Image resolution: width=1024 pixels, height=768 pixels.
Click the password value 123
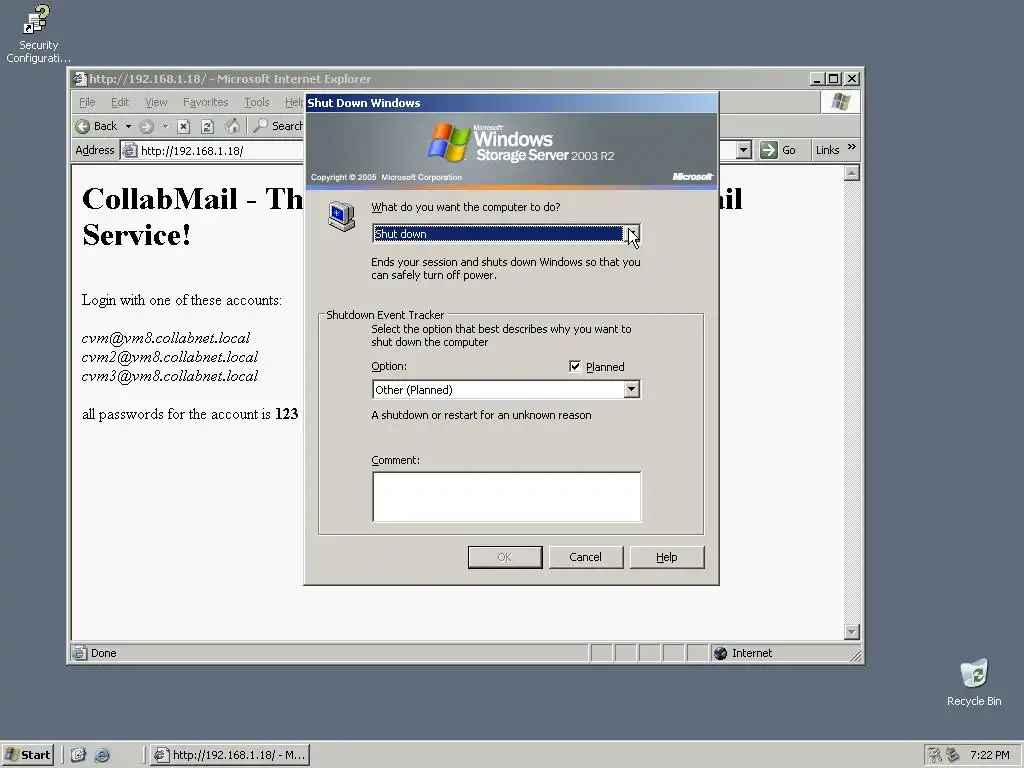tap(287, 414)
